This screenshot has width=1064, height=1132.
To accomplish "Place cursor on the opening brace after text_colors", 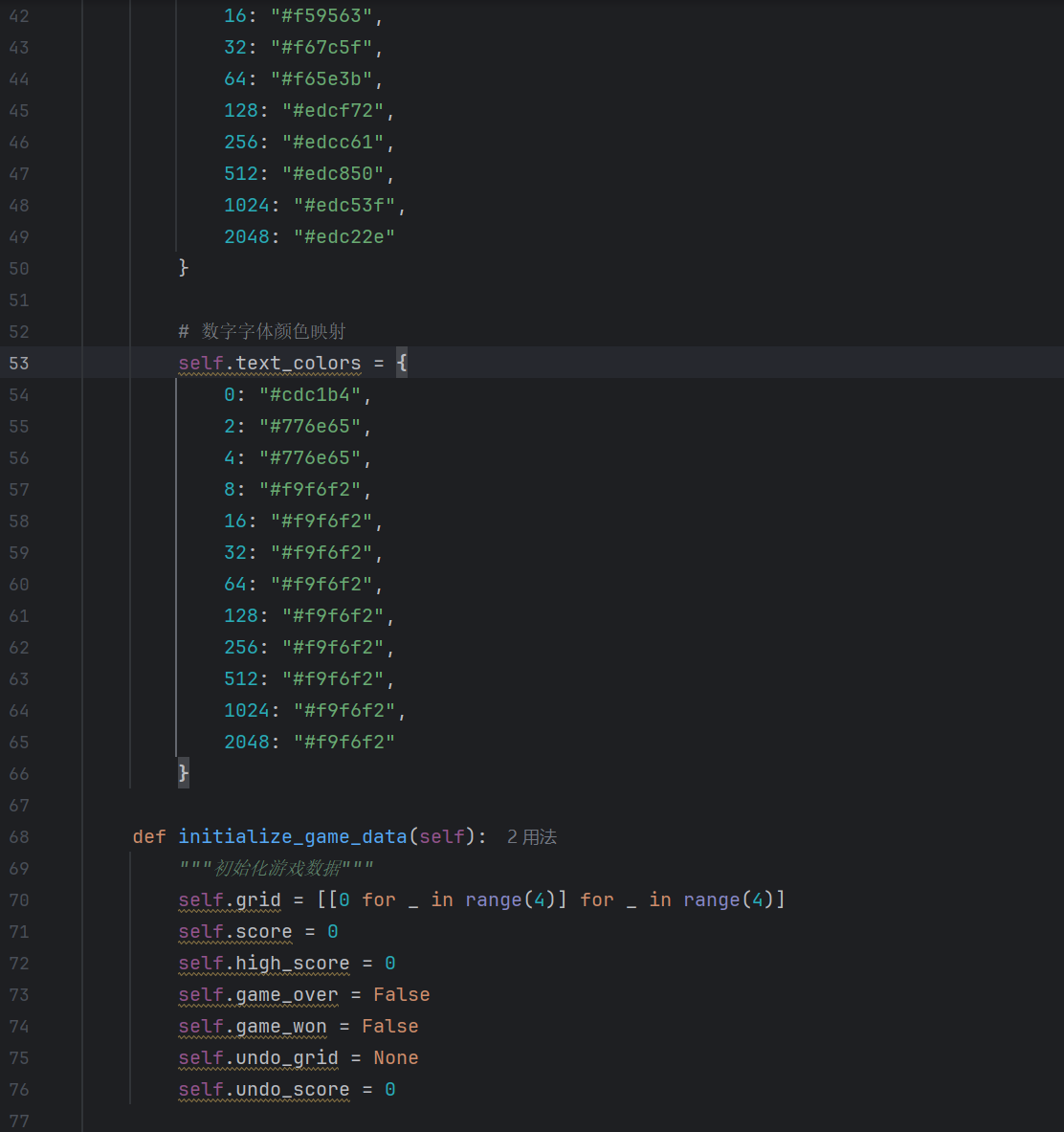I will pos(402,364).
